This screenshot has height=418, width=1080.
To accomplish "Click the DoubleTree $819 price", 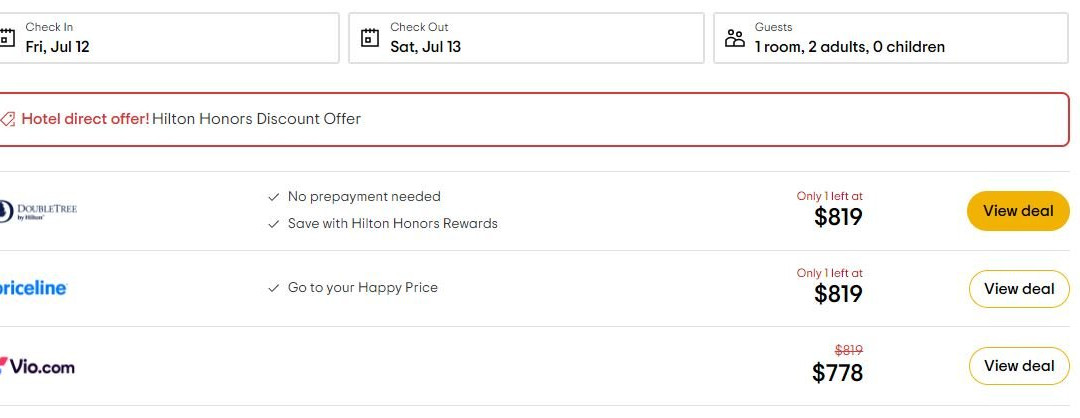I will click(x=837, y=216).
